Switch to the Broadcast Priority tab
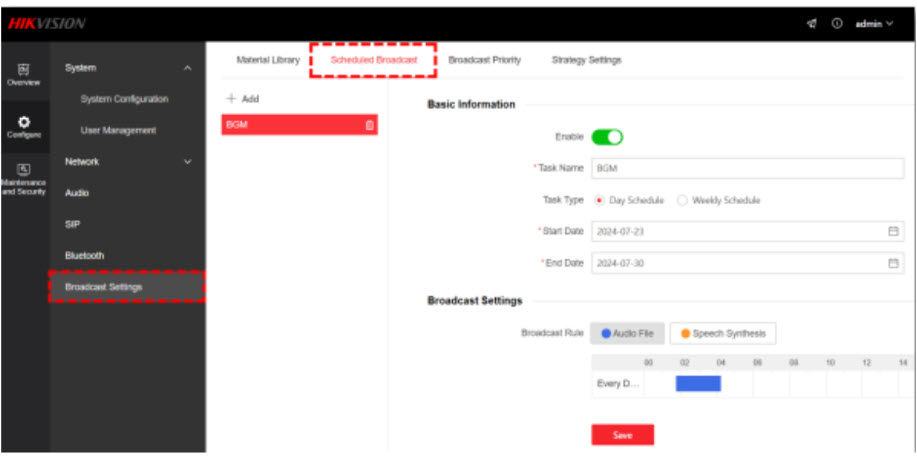 click(x=484, y=60)
